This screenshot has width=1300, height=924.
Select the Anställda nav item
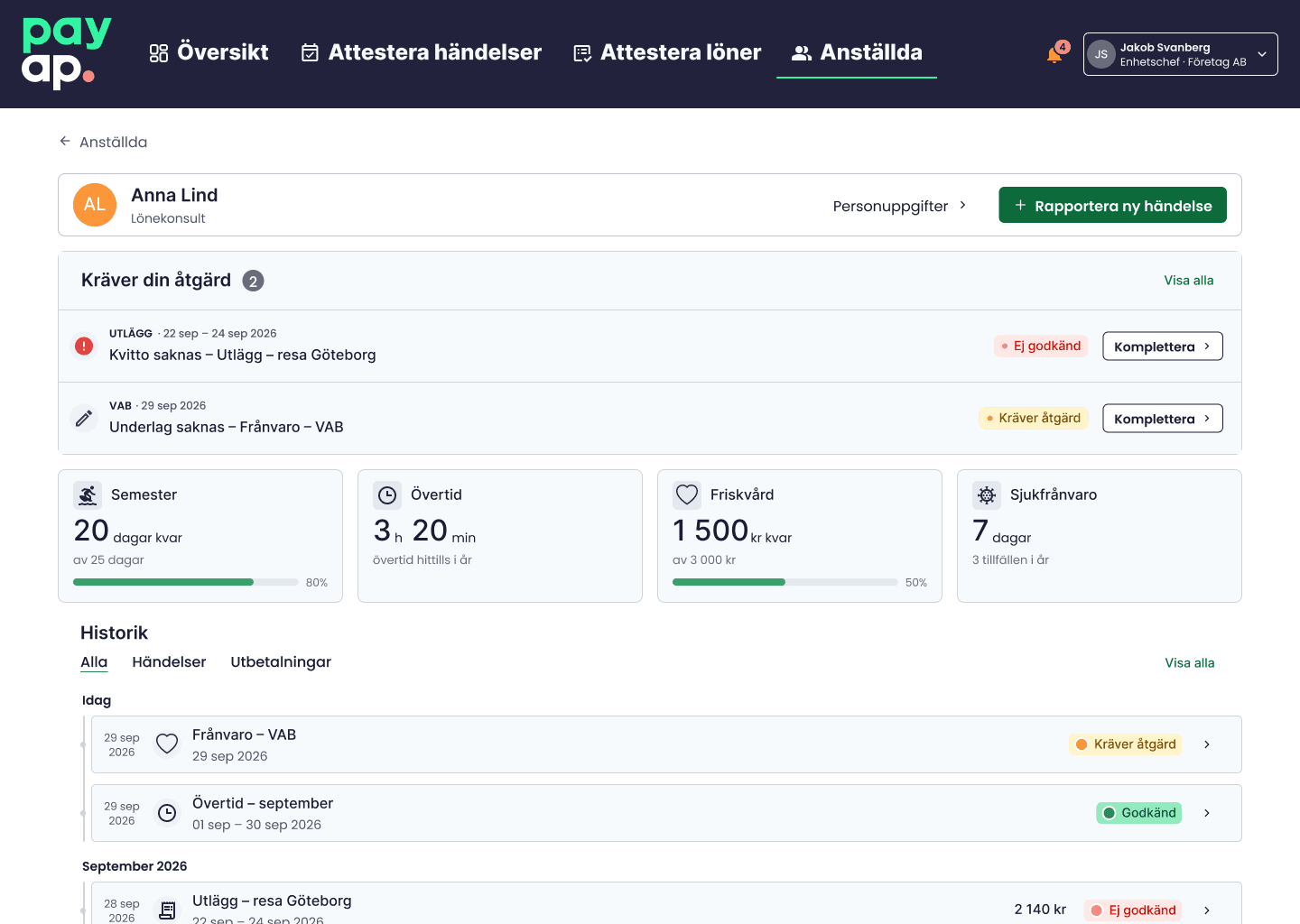tap(857, 52)
